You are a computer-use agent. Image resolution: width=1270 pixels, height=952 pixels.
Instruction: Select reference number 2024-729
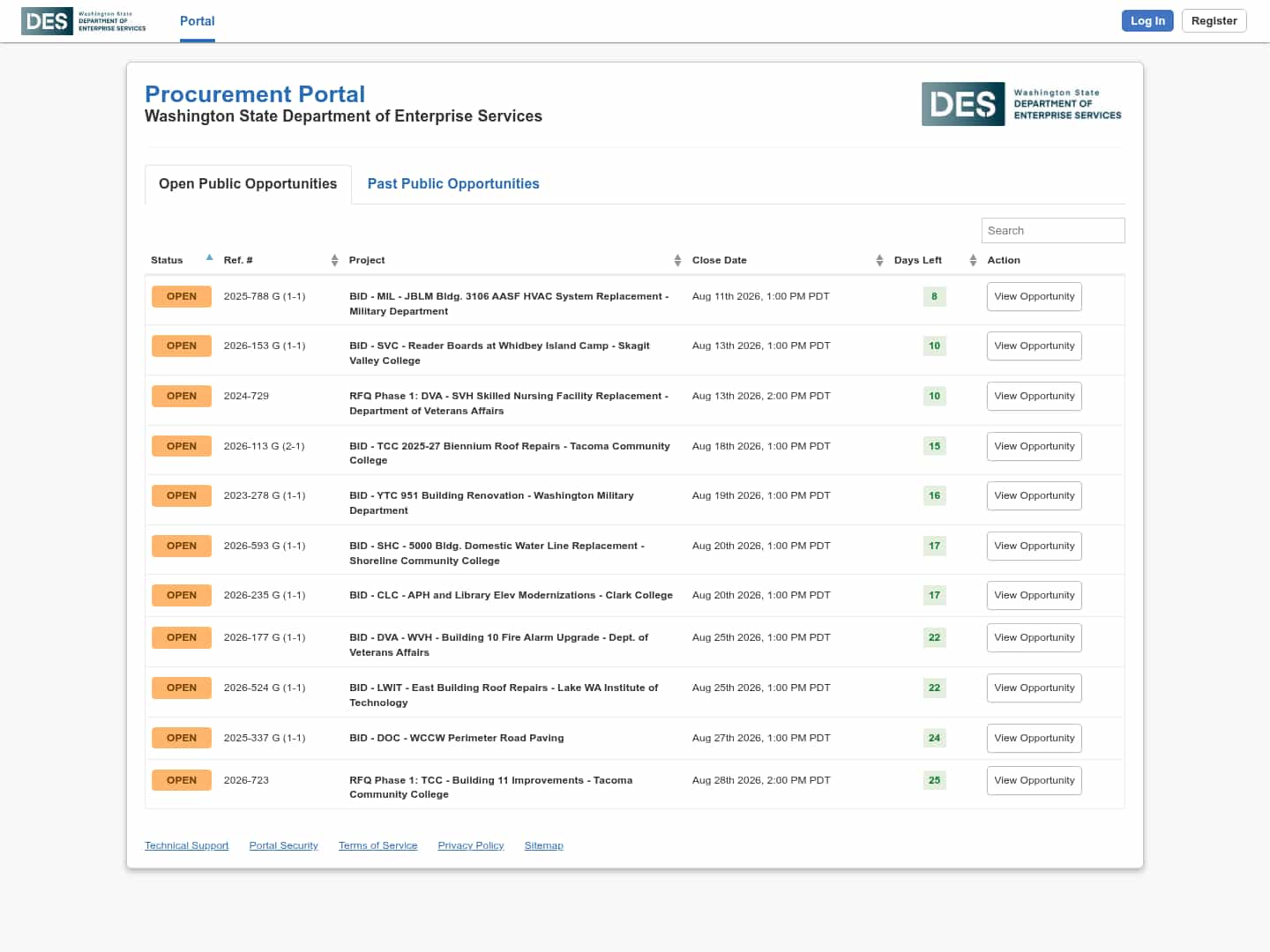click(246, 396)
